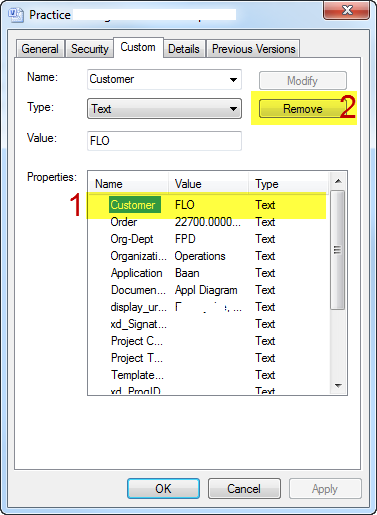Click the 22700.0000... value cell

[x=208, y=222]
